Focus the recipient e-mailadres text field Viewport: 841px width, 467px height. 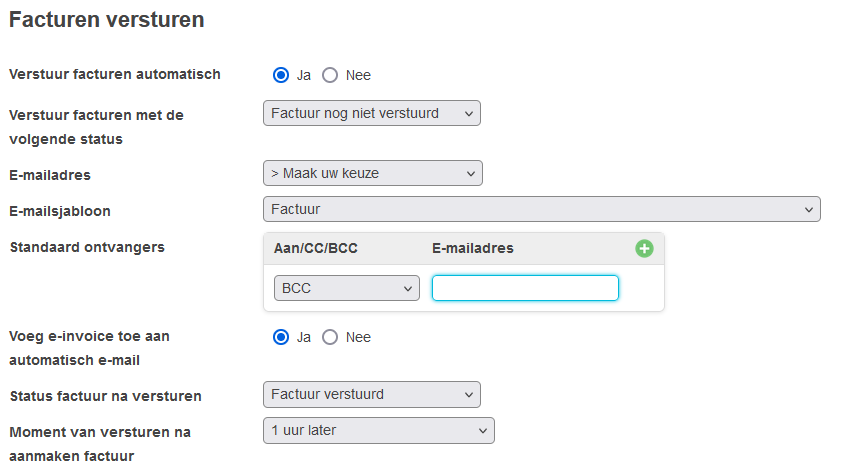[525, 288]
